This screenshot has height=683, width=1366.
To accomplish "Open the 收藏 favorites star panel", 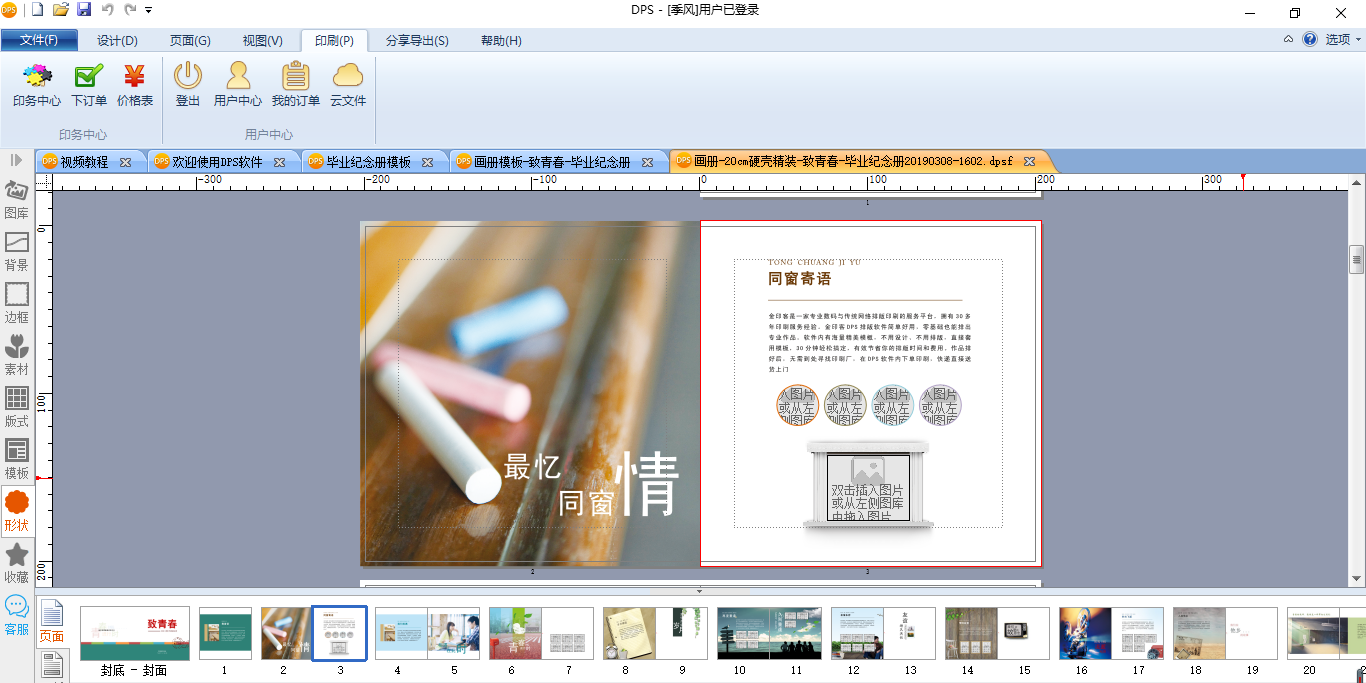I will pos(17,564).
